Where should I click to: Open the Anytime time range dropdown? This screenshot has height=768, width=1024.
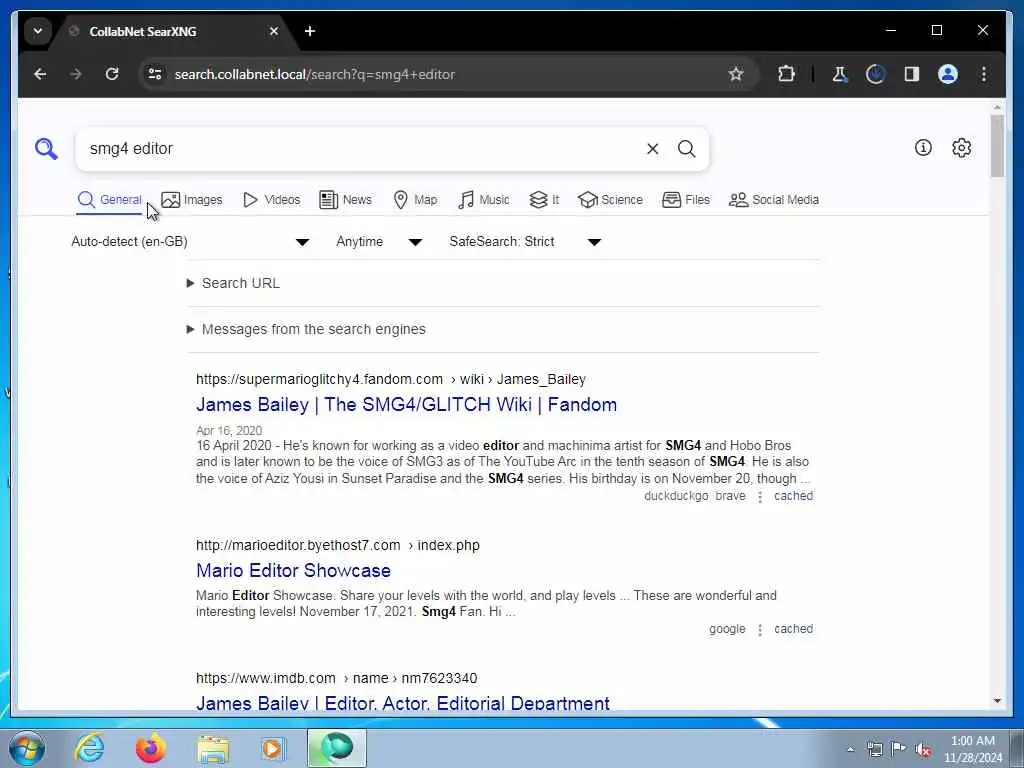tap(379, 242)
